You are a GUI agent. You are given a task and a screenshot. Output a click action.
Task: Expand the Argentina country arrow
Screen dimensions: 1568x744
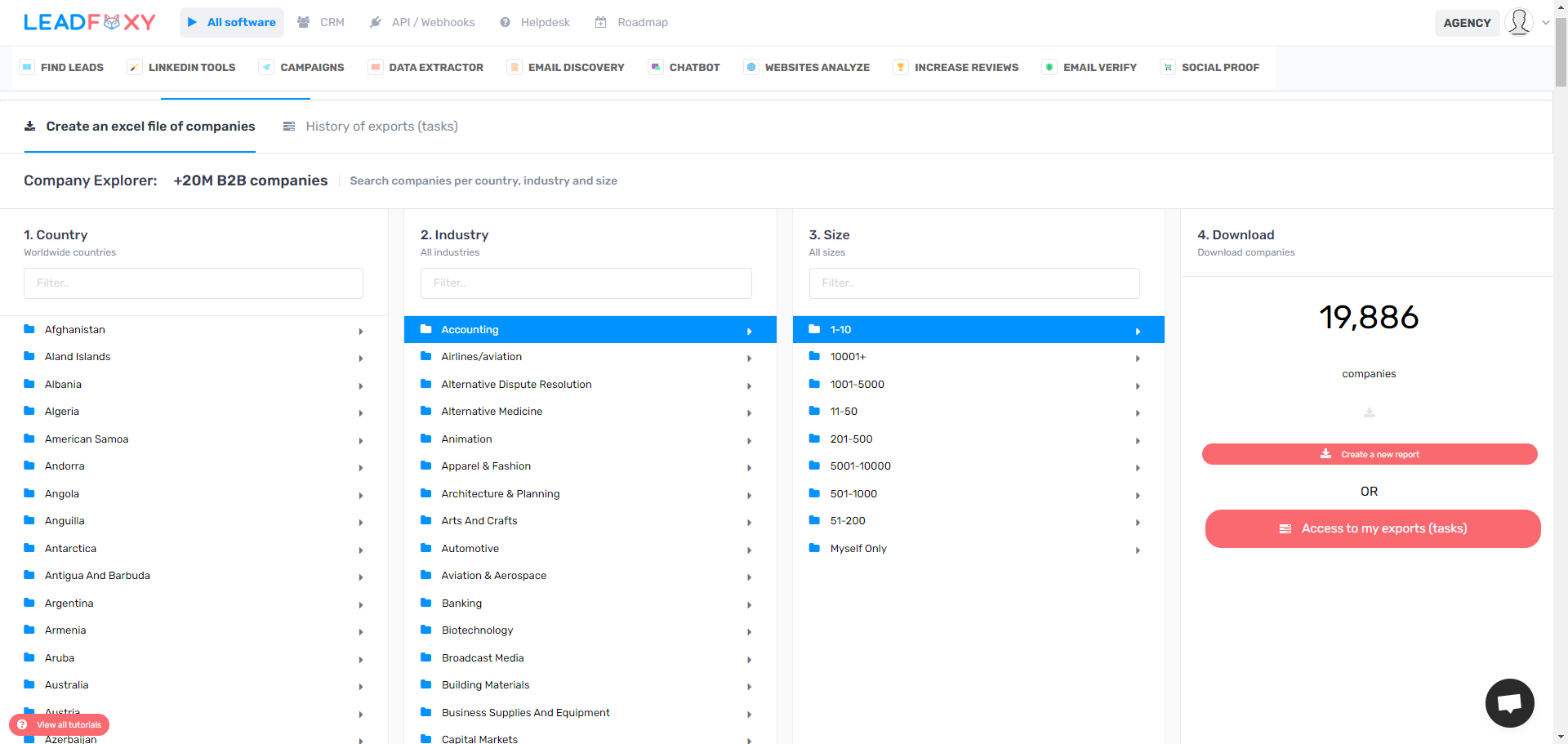pyautogui.click(x=361, y=604)
